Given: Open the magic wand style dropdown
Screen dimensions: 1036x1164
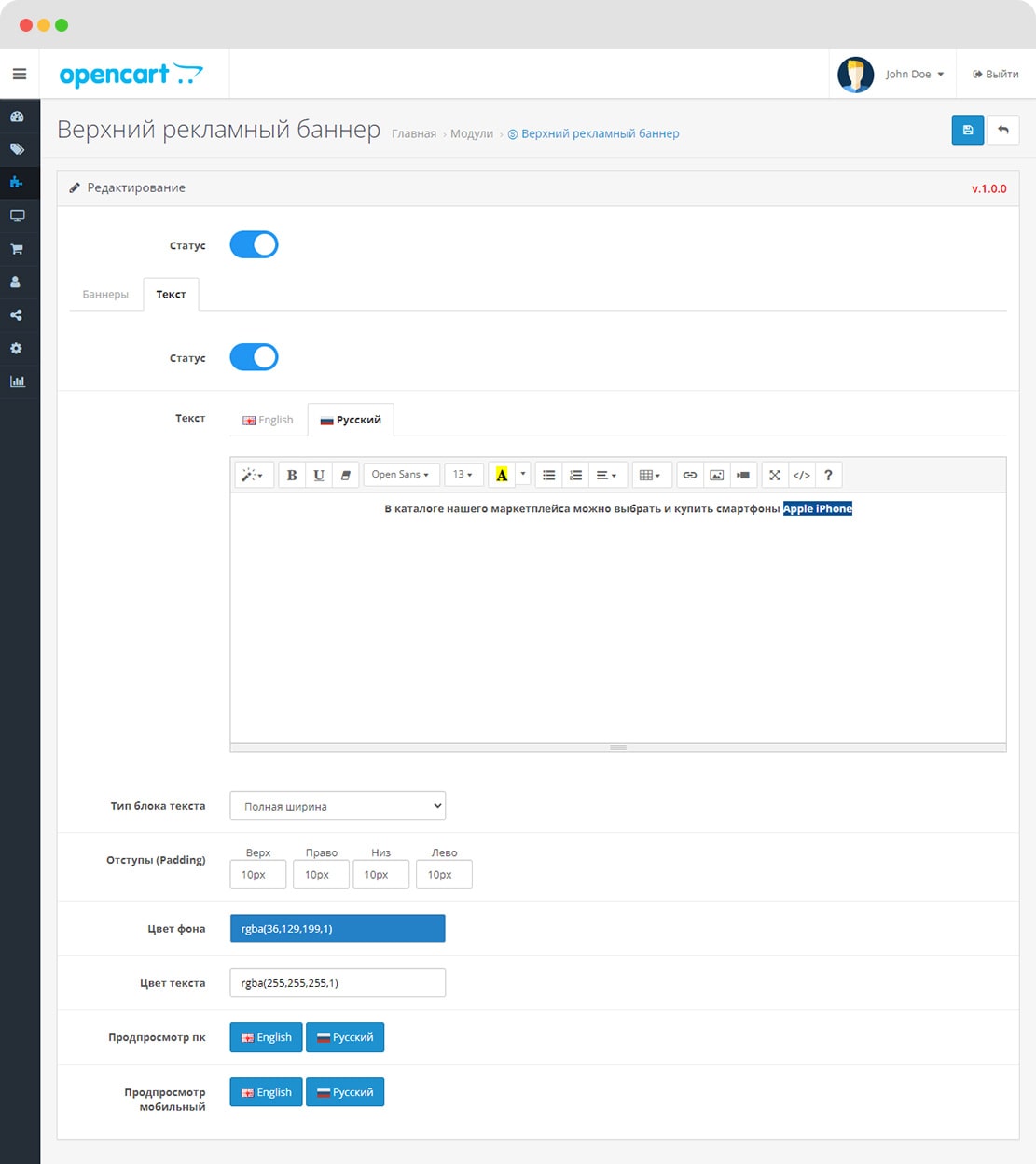Looking at the screenshot, I should click(x=253, y=475).
